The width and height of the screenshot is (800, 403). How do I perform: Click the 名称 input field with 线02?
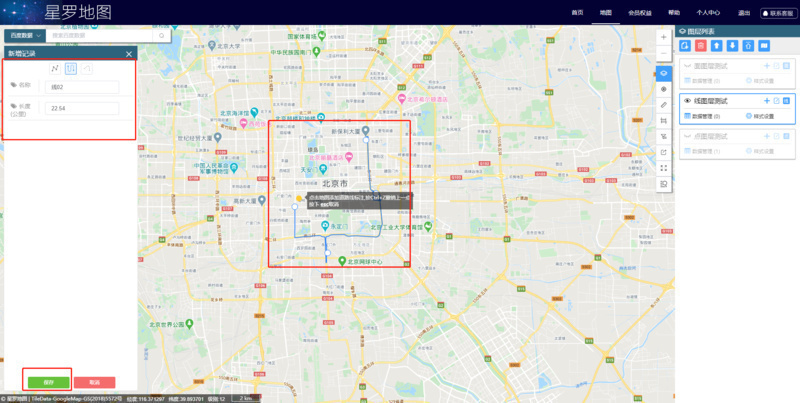(x=82, y=87)
